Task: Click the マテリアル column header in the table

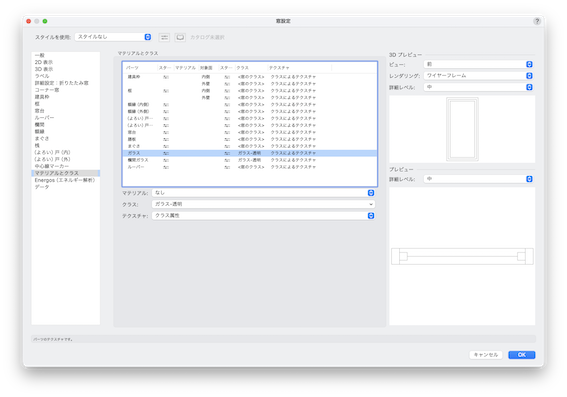Action: [186, 68]
